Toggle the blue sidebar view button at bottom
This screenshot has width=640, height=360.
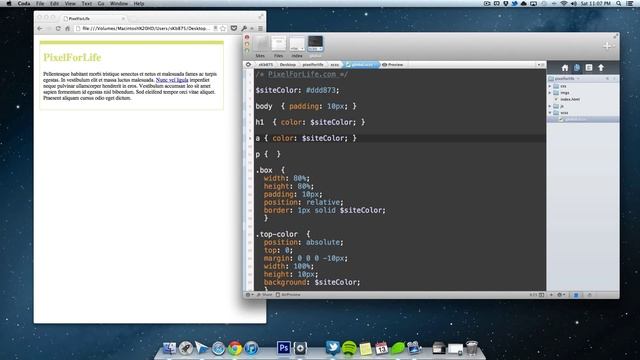click(576, 295)
